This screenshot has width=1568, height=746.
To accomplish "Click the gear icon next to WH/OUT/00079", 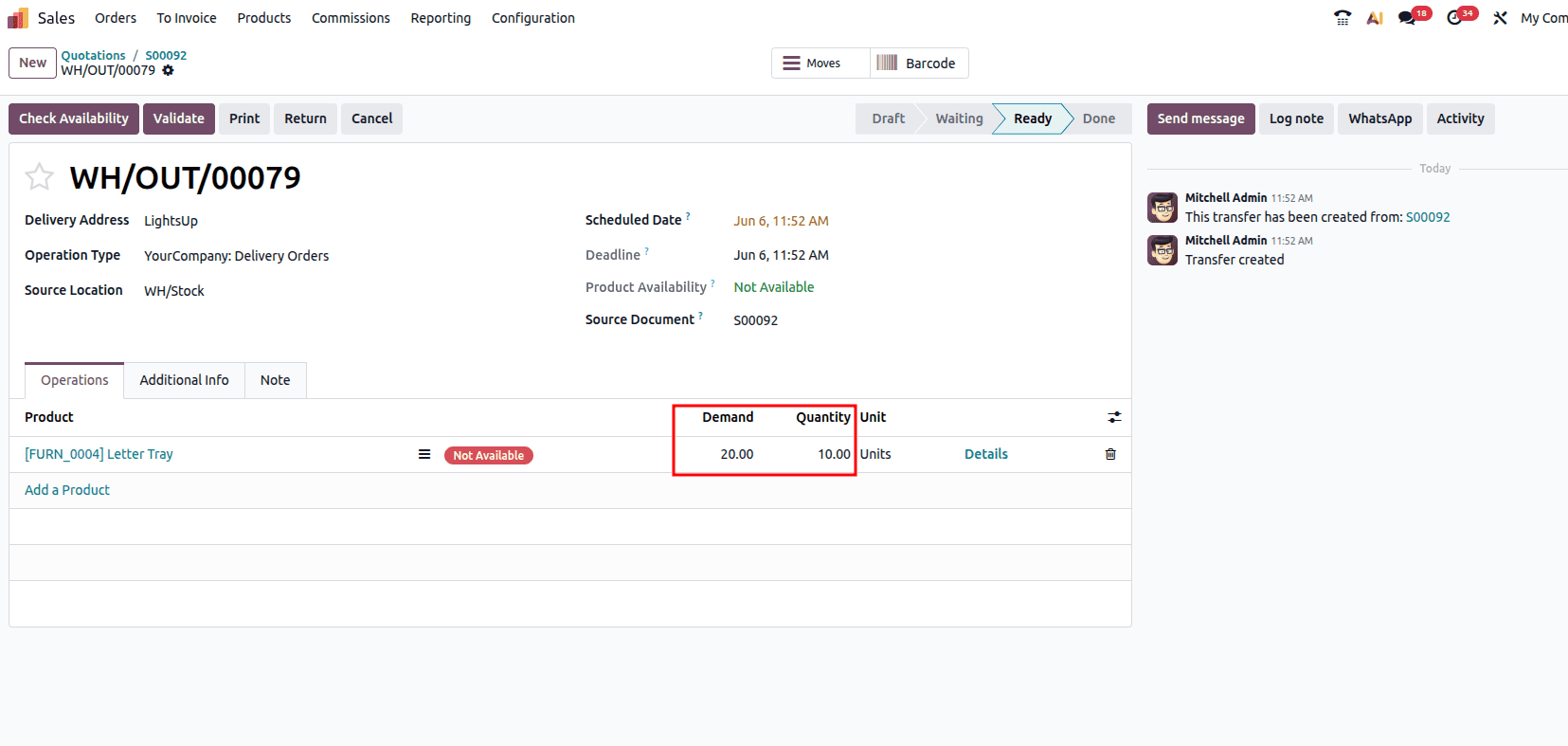I will pyautogui.click(x=168, y=70).
